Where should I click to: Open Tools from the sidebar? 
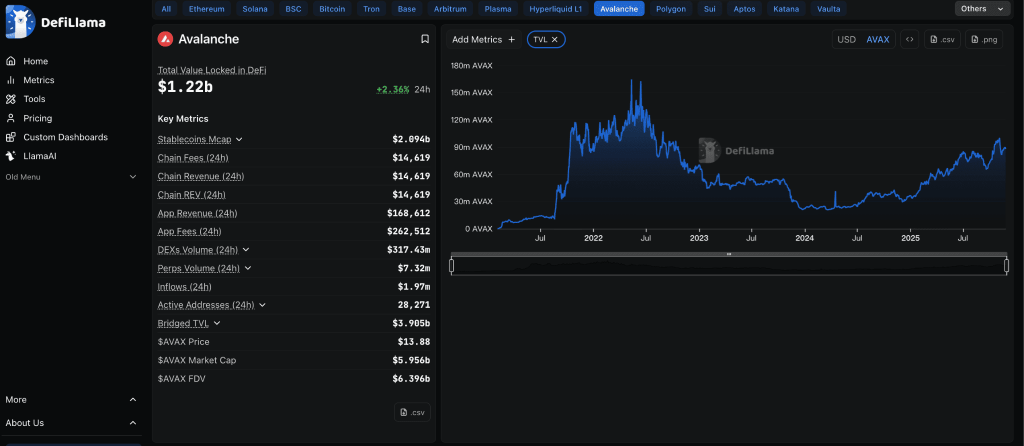[34, 99]
